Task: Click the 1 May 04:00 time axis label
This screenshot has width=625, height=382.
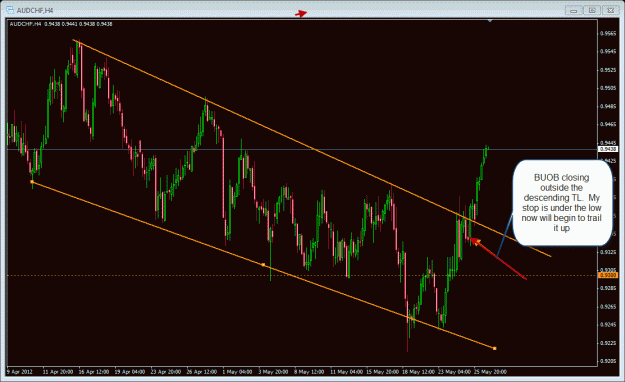Action: [x=237, y=372]
